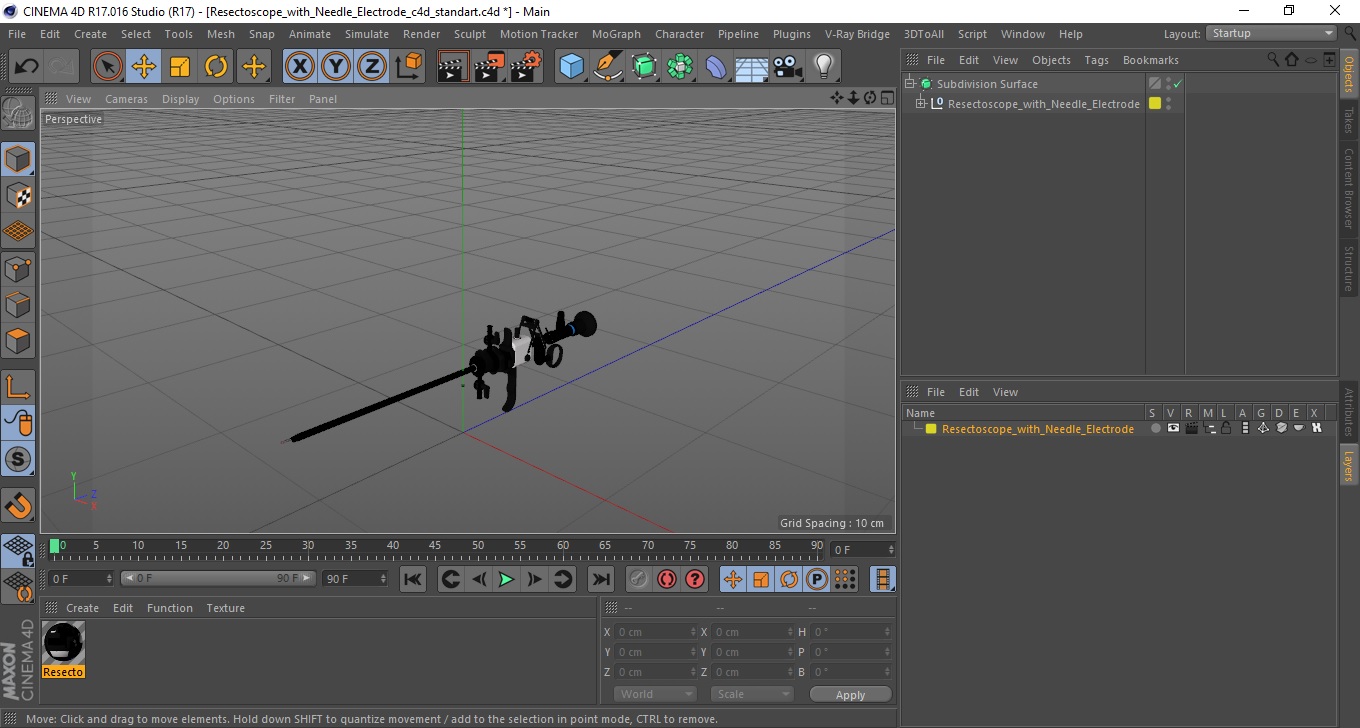Viewport: 1360px width, 728px height.
Task: Play the animation forwards
Action: coord(506,579)
